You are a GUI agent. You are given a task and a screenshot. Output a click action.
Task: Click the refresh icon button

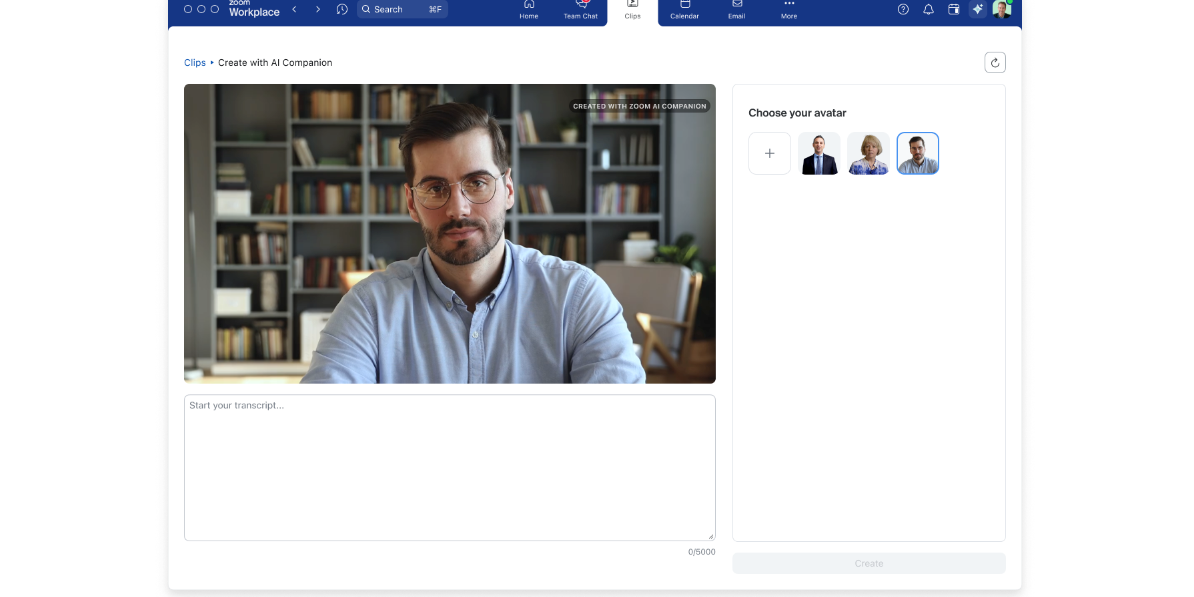point(994,62)
